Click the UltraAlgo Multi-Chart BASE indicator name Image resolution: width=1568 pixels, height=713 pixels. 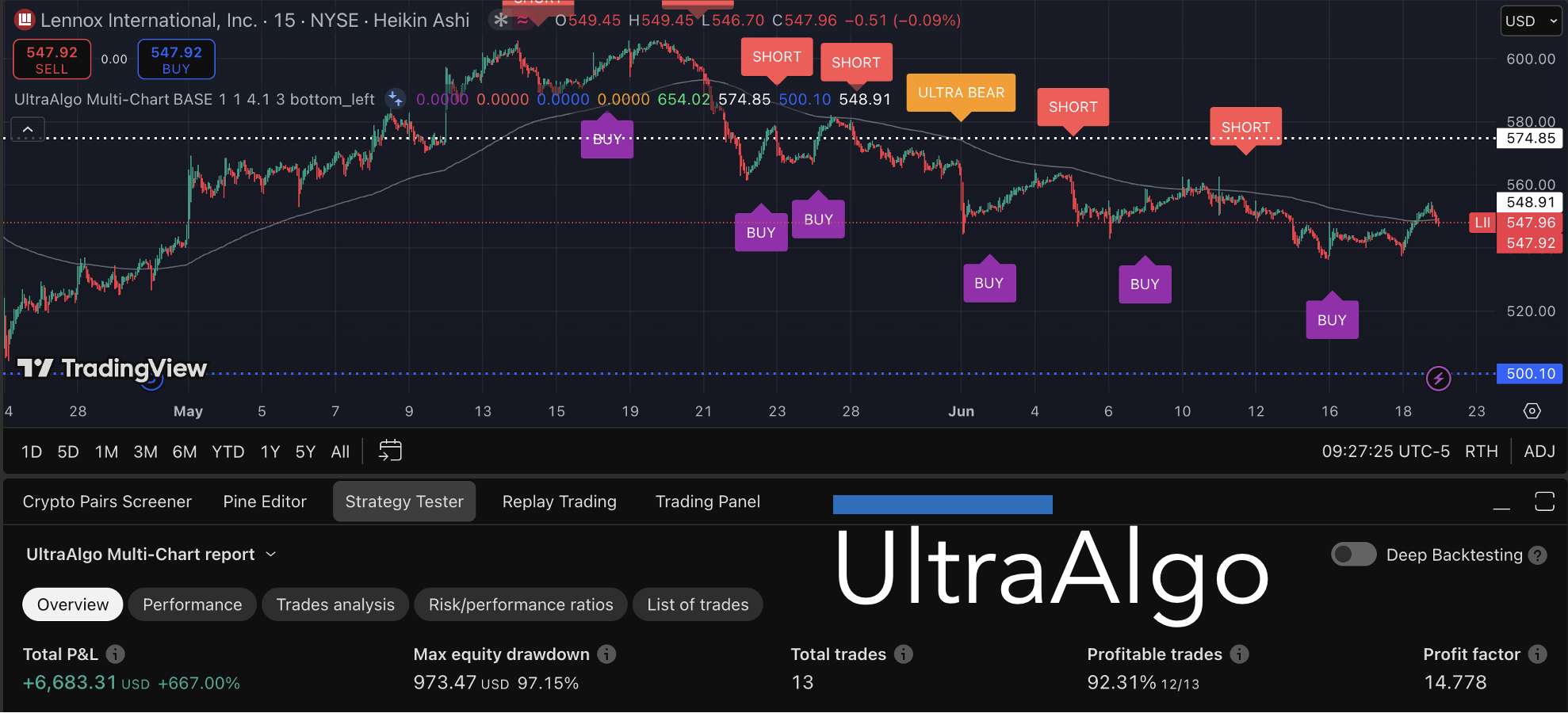pos(194,99)
